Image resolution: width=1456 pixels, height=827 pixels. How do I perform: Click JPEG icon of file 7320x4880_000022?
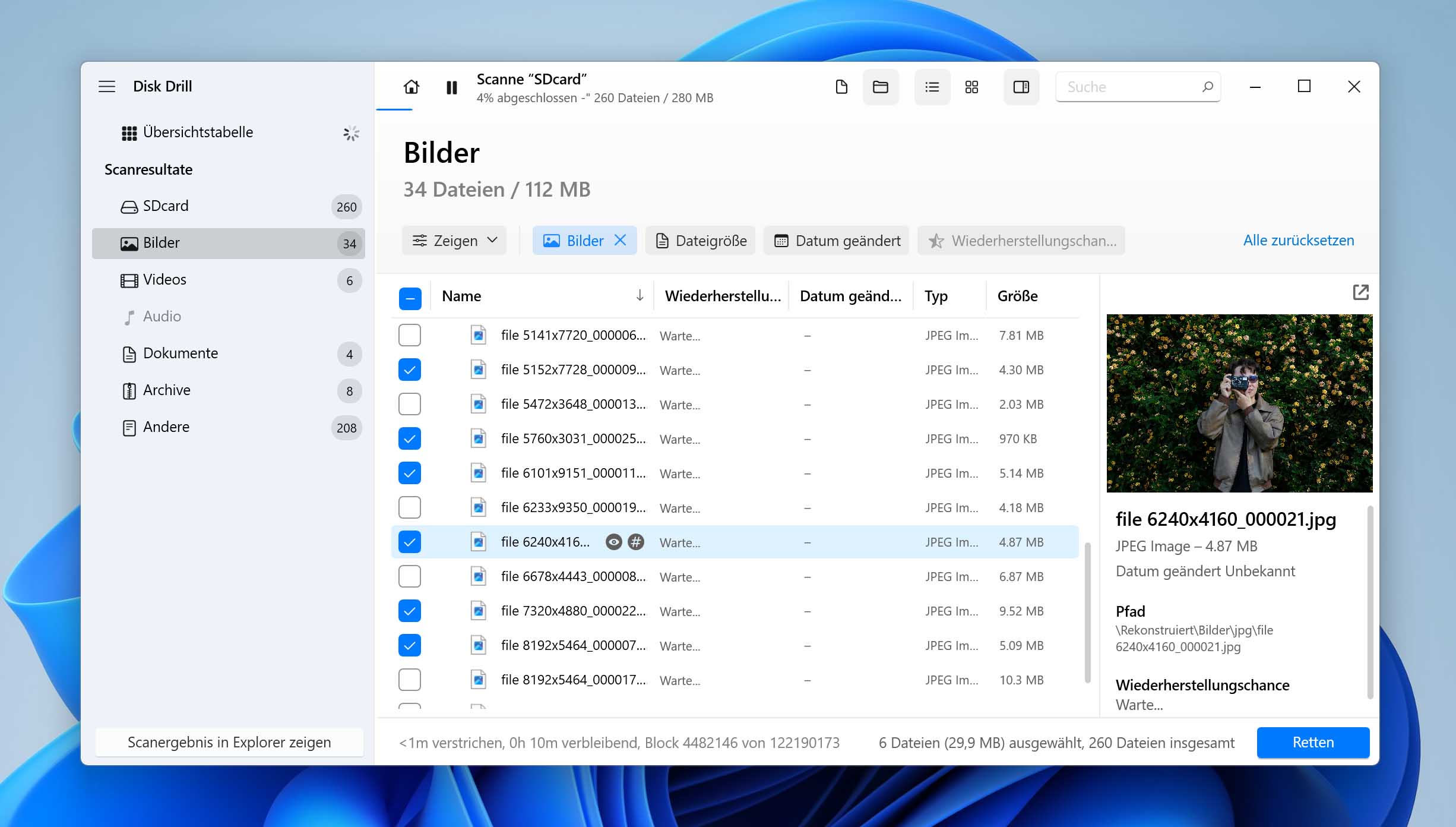[478, 611]
